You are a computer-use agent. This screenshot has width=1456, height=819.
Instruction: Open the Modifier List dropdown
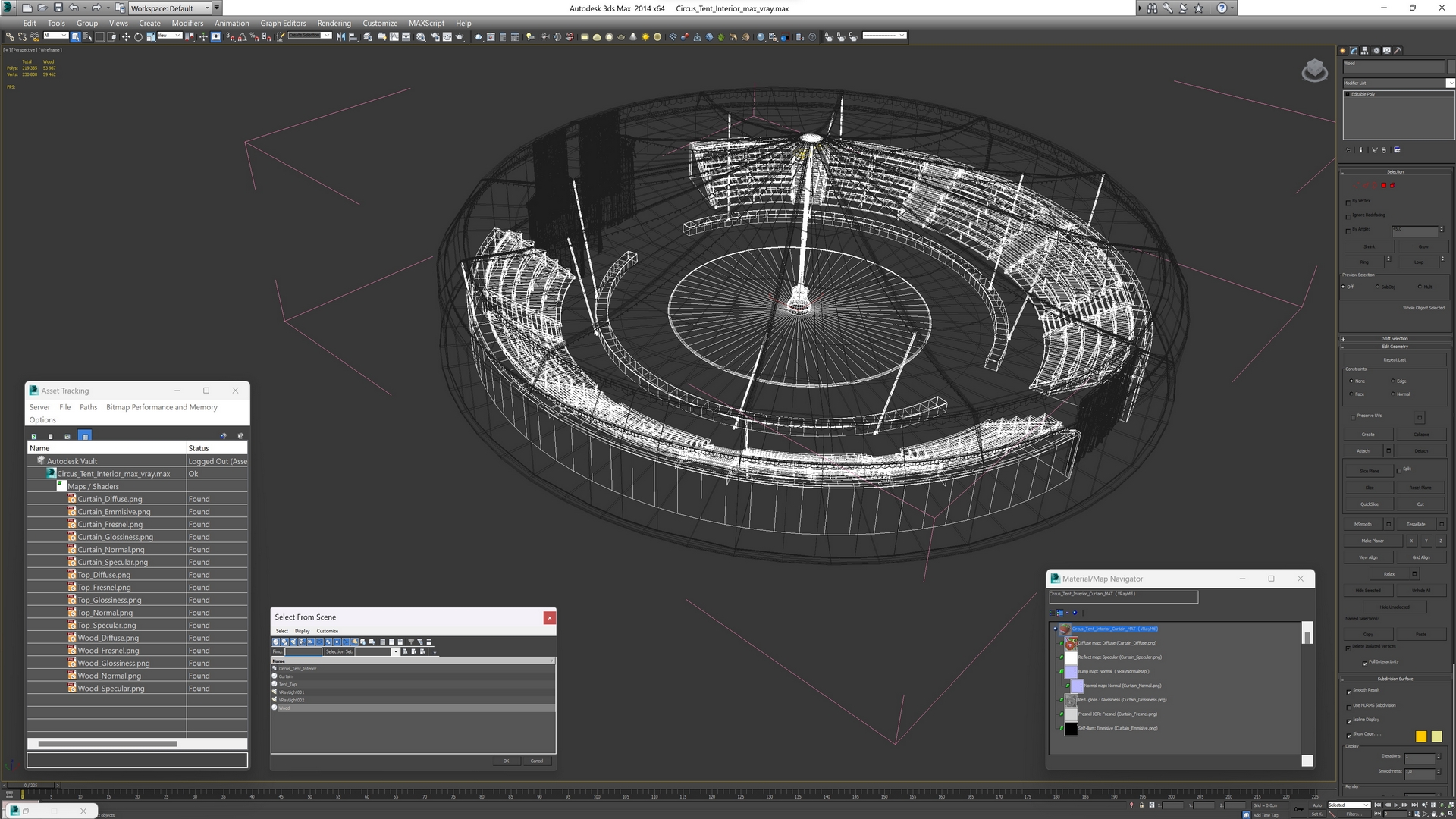point(1398,83)
